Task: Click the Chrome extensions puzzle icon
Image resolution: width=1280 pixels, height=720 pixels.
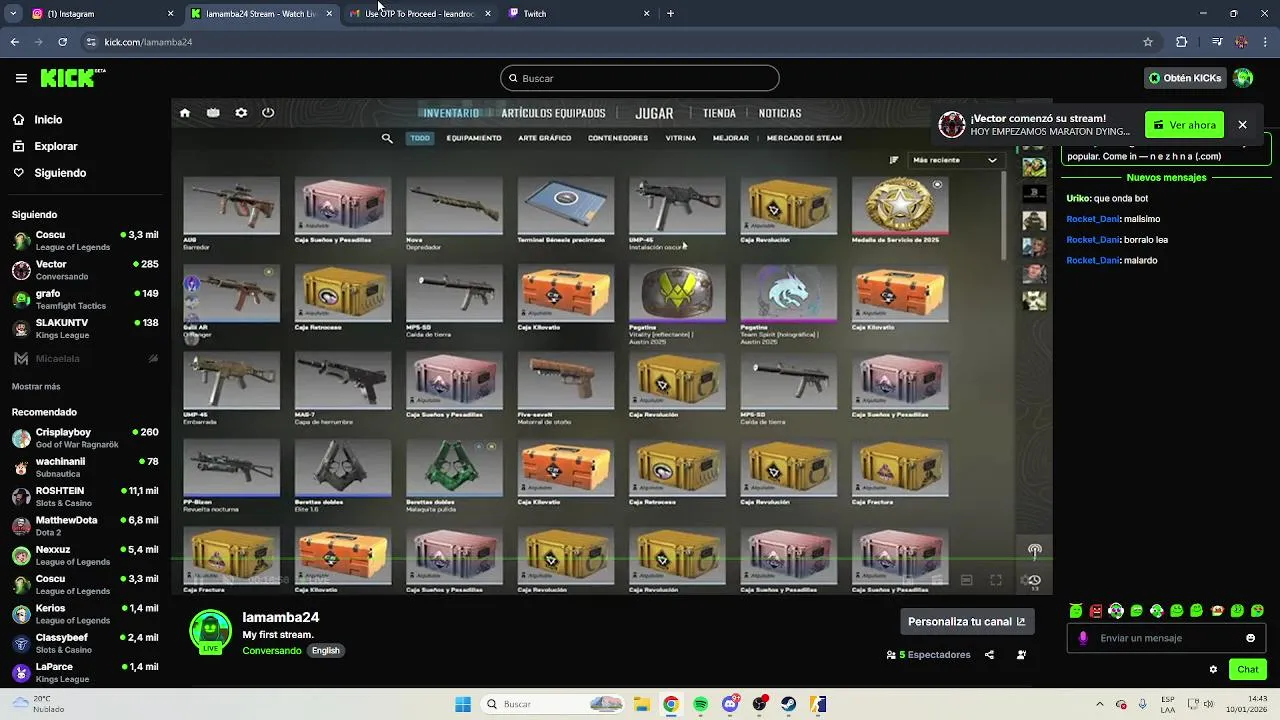Action: (x=1181, y=42)
